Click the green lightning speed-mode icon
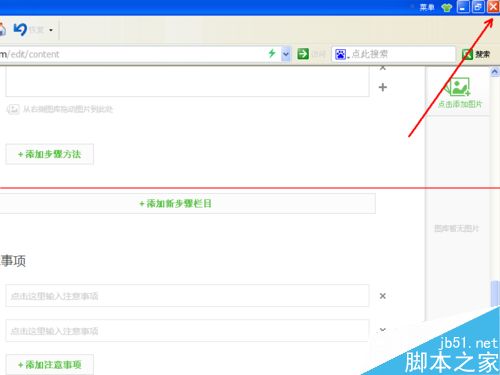This screenshot has width=500, height=375. [272, 53]
